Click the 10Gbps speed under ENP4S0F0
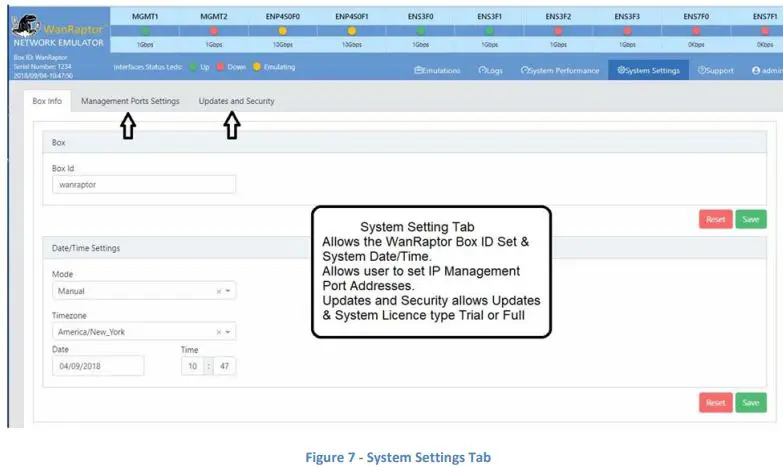The height and width of the screenshot is (467, 783). pos(283,44)
